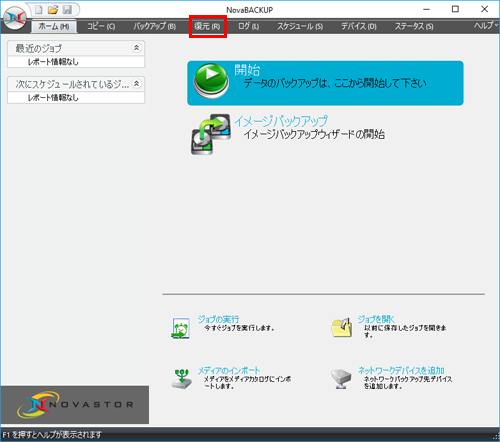
Task: Open the スケジュール (S) tab
Action: point(300,26)
